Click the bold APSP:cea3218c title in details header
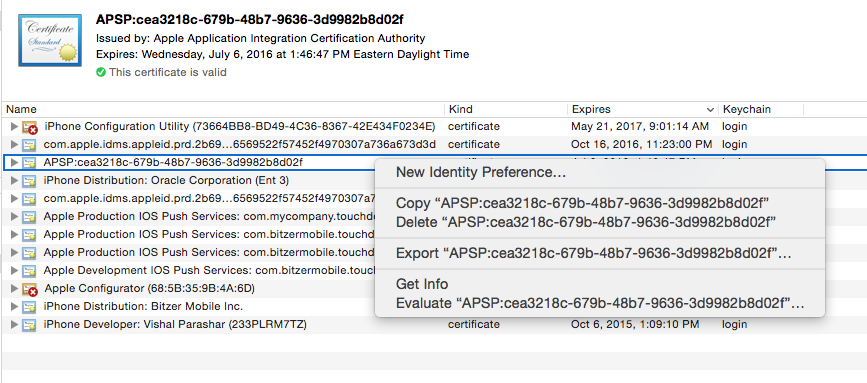The height and width of the screenshot is (383, 867). pos(249,19)
